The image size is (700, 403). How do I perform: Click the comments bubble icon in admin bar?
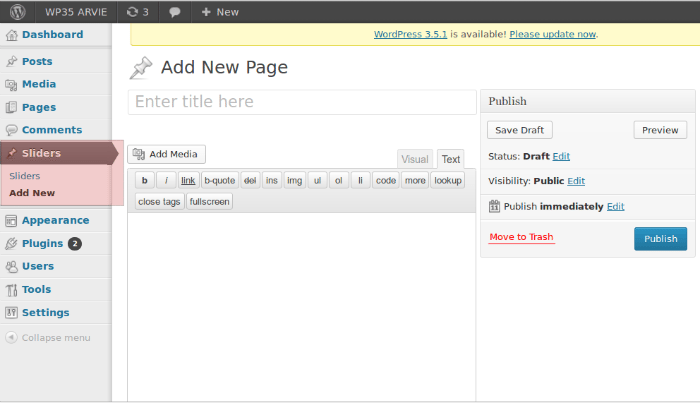coord(175,11)
